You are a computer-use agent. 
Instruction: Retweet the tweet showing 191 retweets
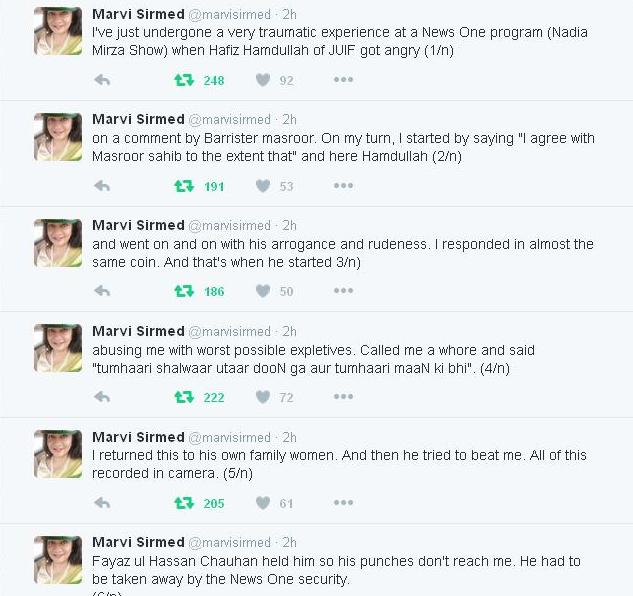(x=184, y=186)
